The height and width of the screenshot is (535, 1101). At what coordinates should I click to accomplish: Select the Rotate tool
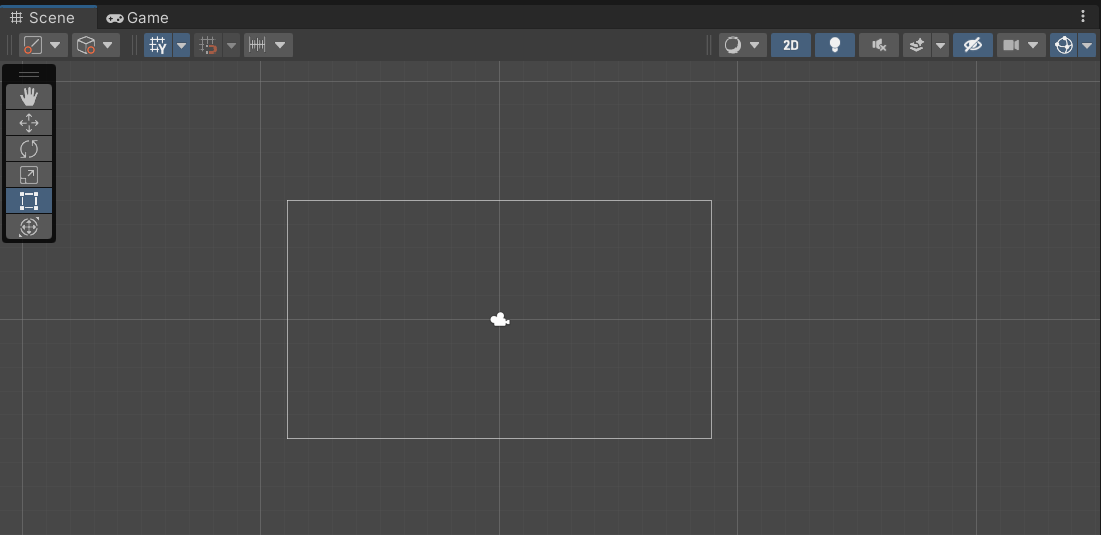pos(29,149)
